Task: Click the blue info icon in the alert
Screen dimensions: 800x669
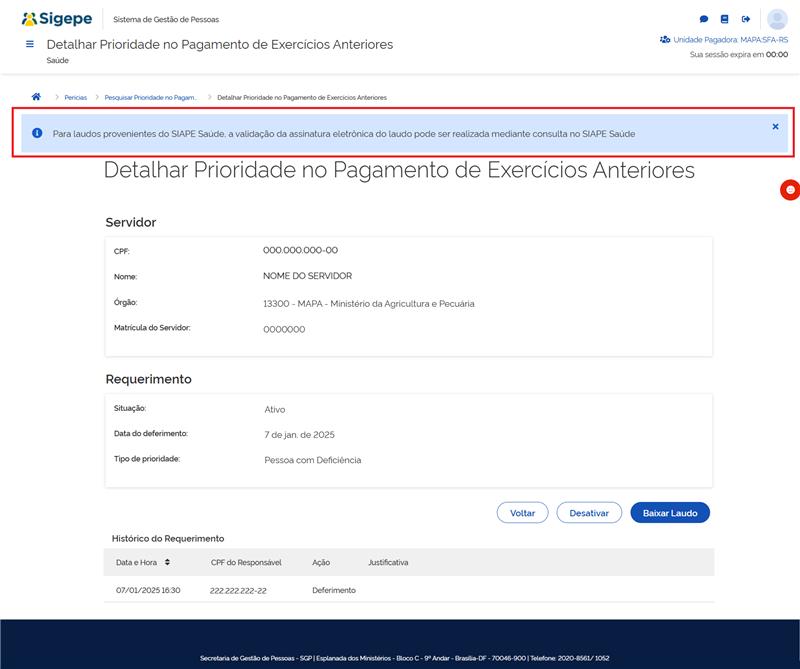Action: [x=37, y=132]
